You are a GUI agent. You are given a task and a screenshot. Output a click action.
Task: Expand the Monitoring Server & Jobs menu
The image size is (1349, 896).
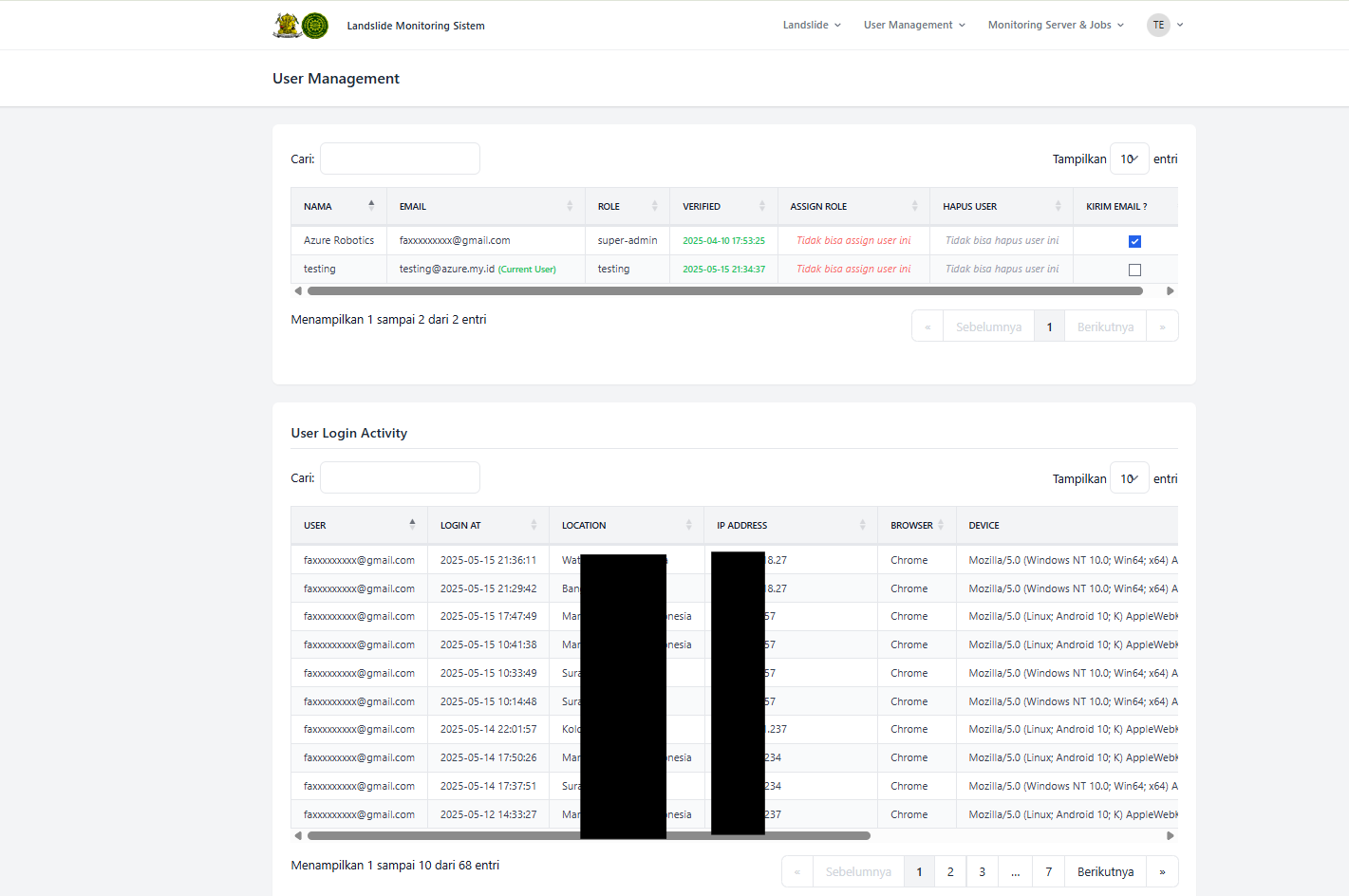click(1055, 26)
